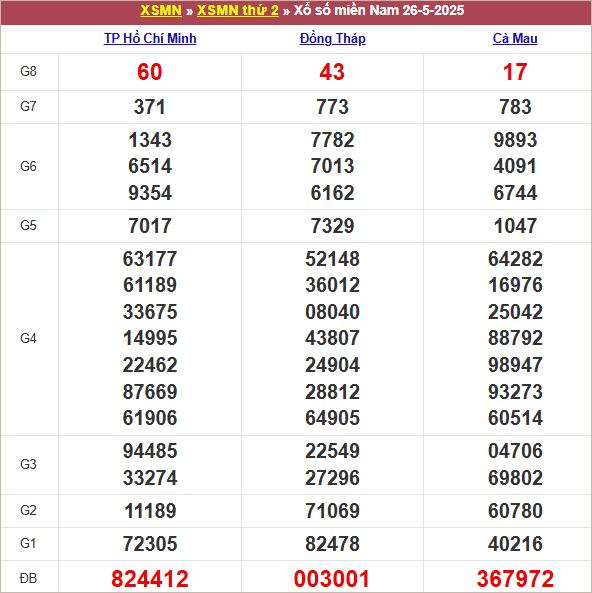Open the XSMN link in header

pos(161,10)
